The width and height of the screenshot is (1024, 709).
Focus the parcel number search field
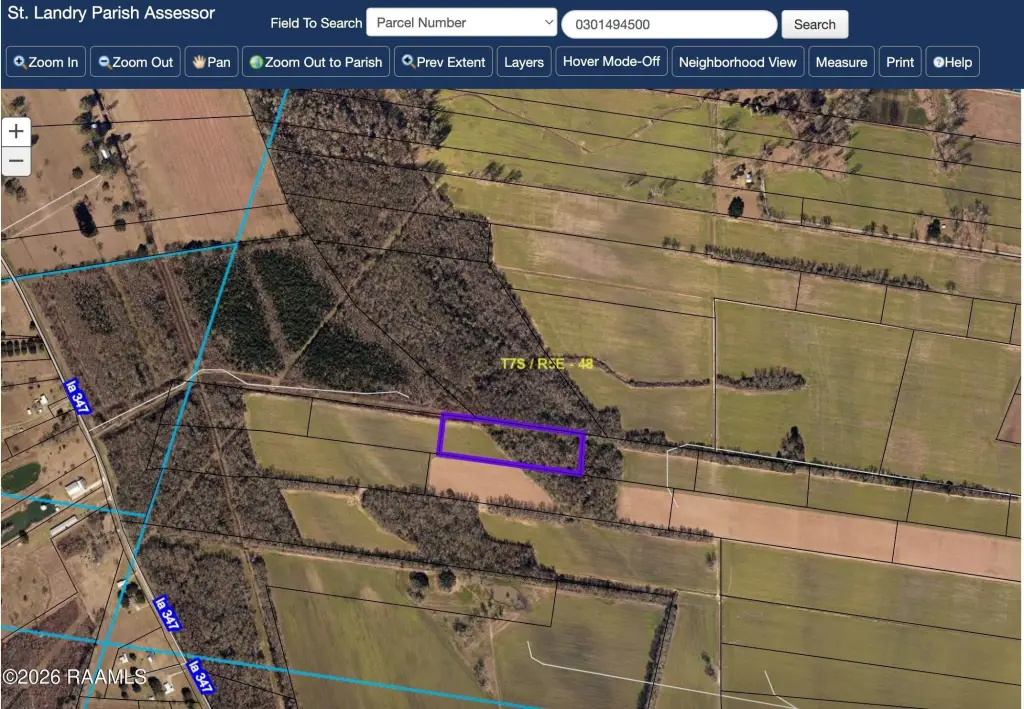[x=669, y=24]
